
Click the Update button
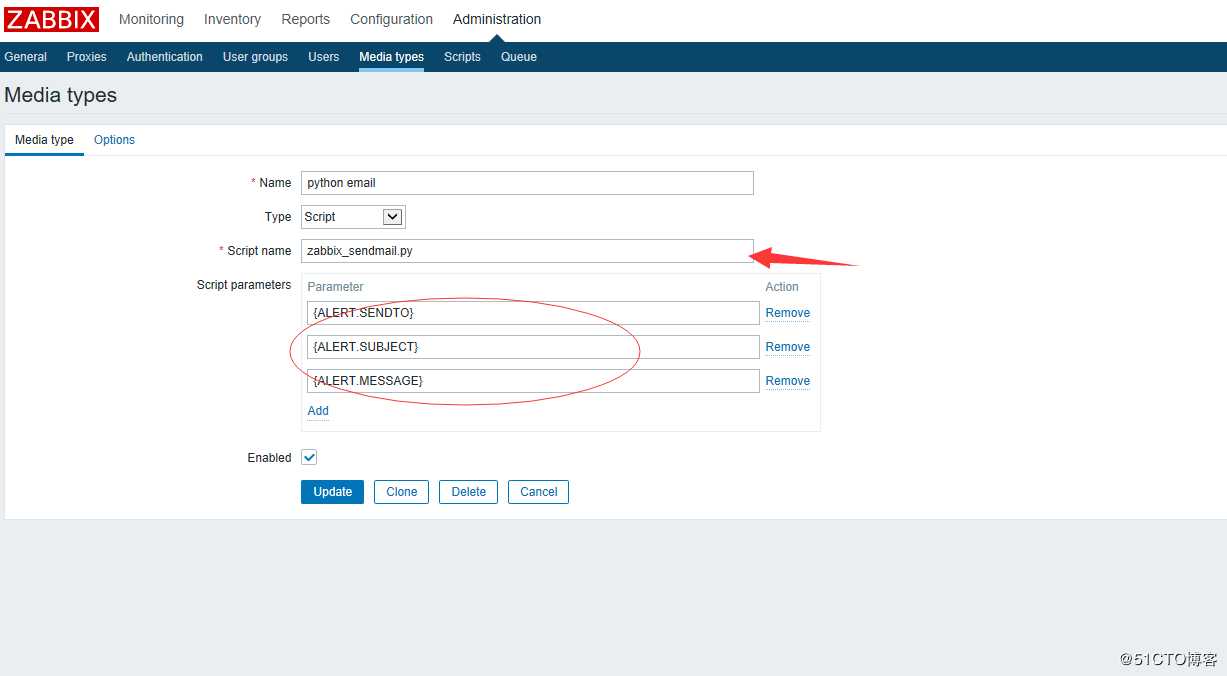pos(332,492)
